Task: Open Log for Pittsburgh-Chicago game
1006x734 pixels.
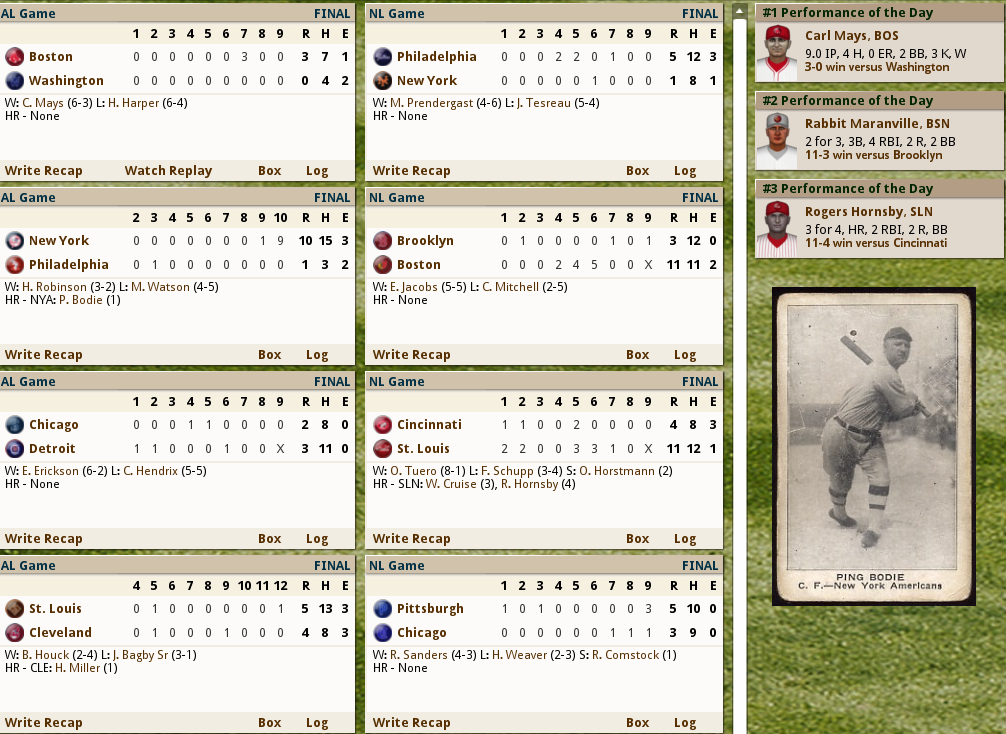Action: pos(685,722)
